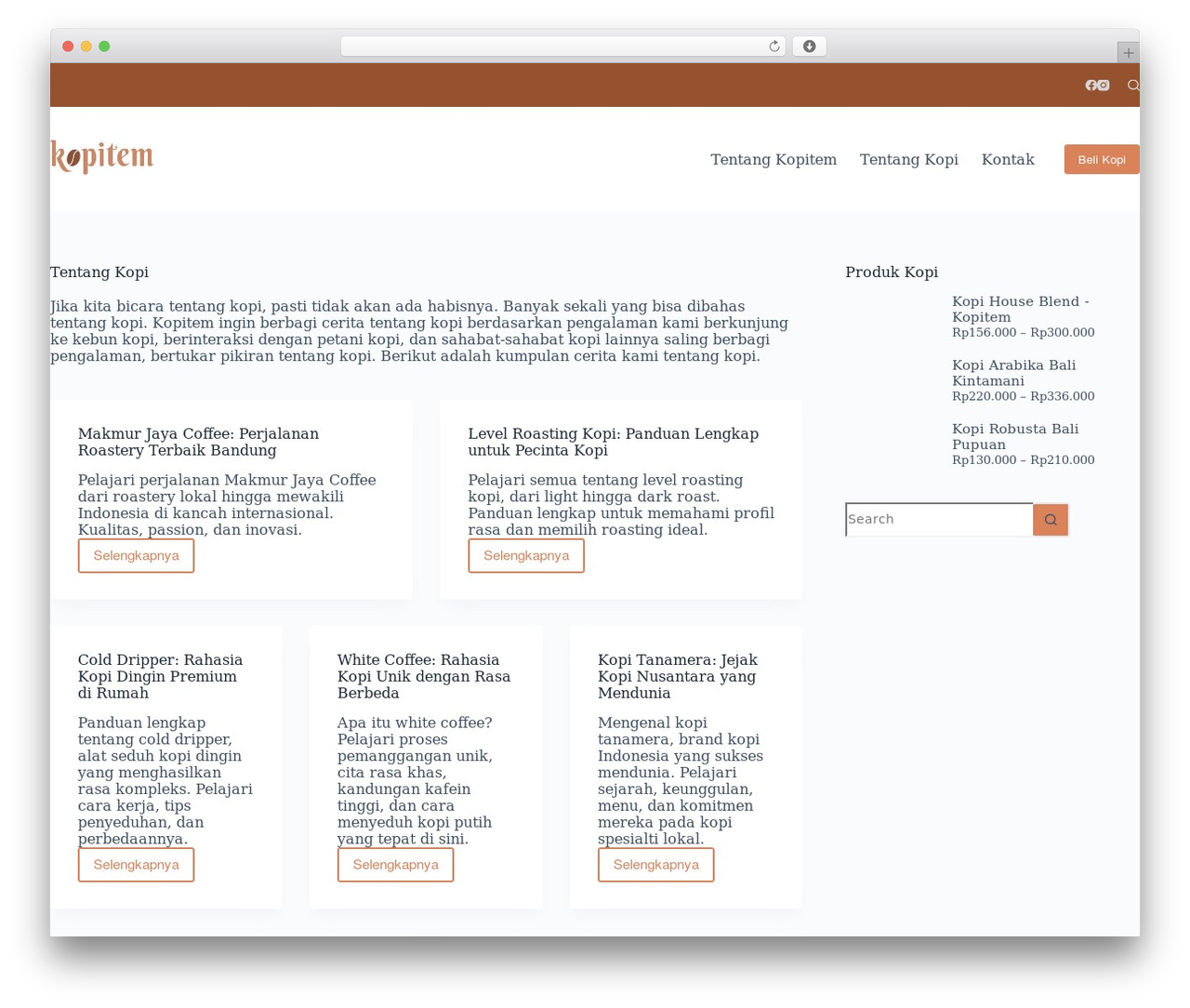Read more on Cold Dripper via Selengkapnya
Screen dimensions: 1190x1008
click(x=136, y=865)
